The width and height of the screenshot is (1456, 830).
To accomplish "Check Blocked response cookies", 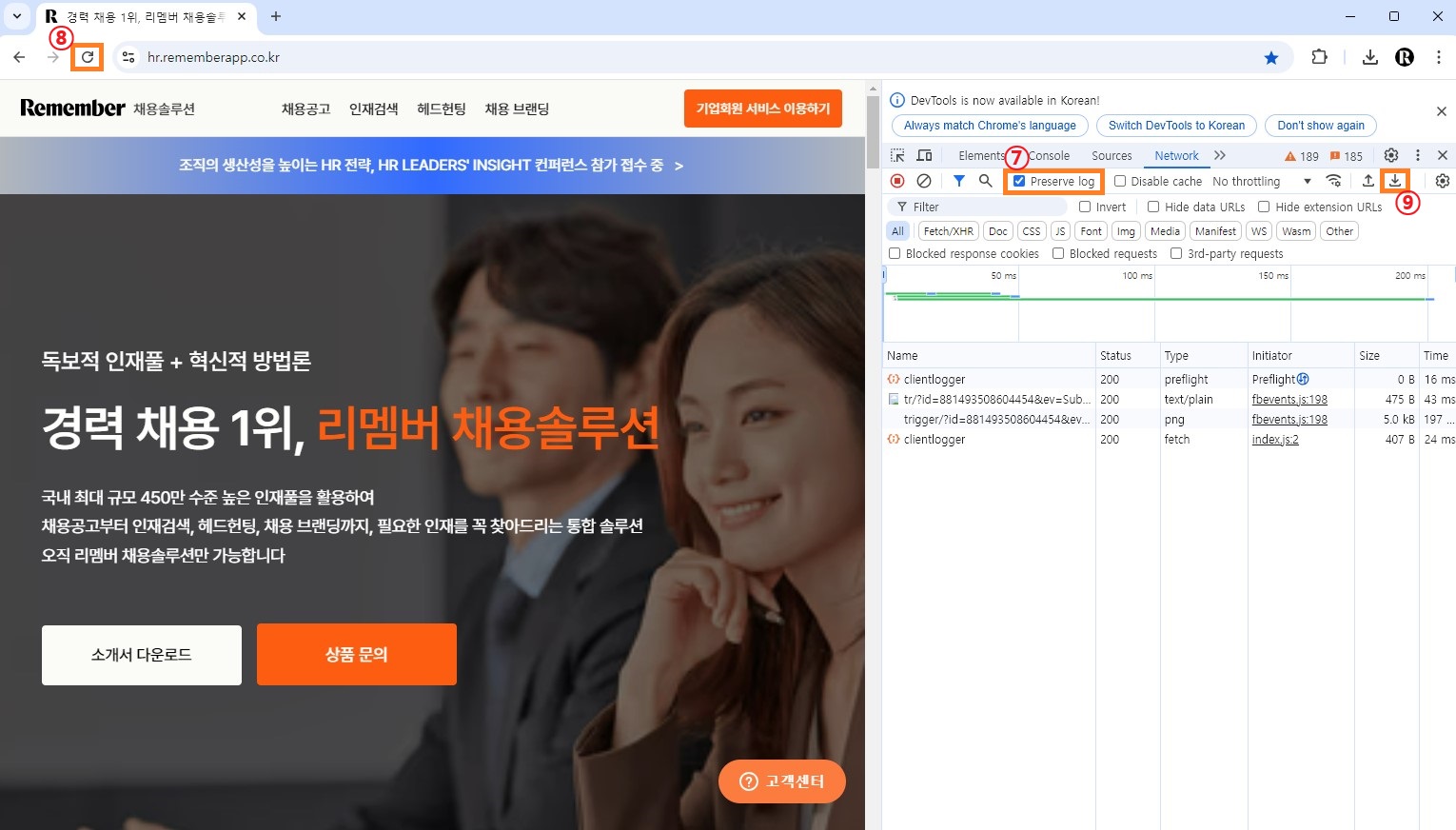I will pos(895,253).
